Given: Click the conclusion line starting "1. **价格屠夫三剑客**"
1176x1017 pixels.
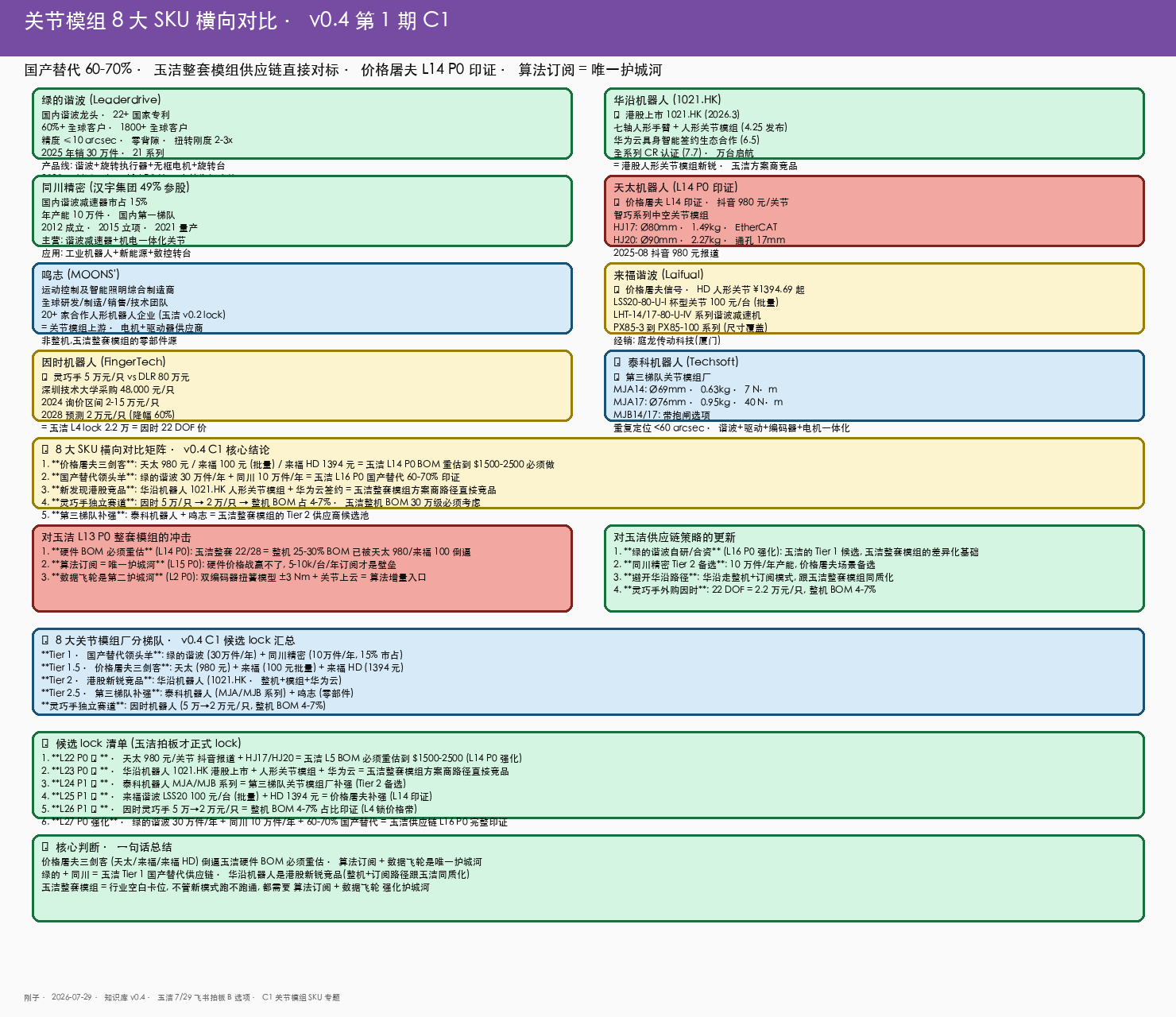Looking at the screenshot, I should click(x=298, y=465).
